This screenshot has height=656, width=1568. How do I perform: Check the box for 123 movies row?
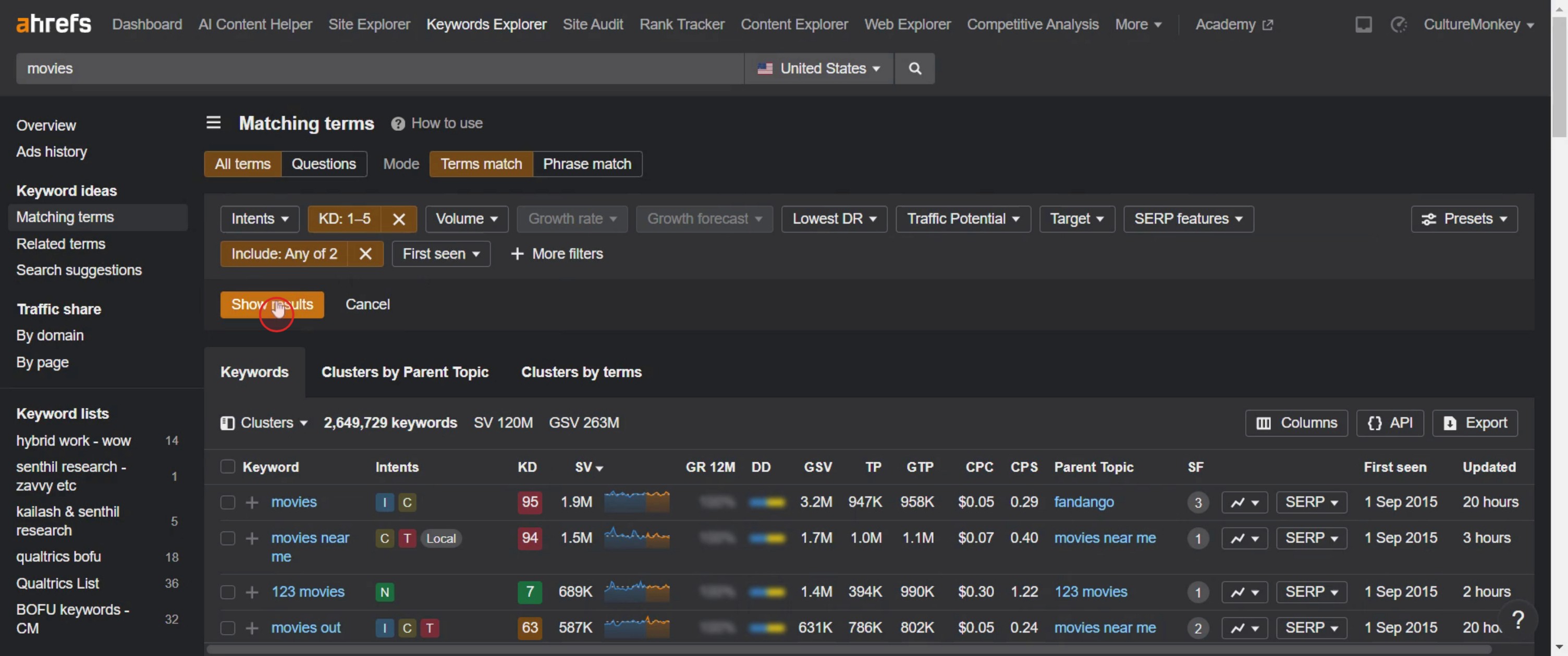(x=227, y=591)
